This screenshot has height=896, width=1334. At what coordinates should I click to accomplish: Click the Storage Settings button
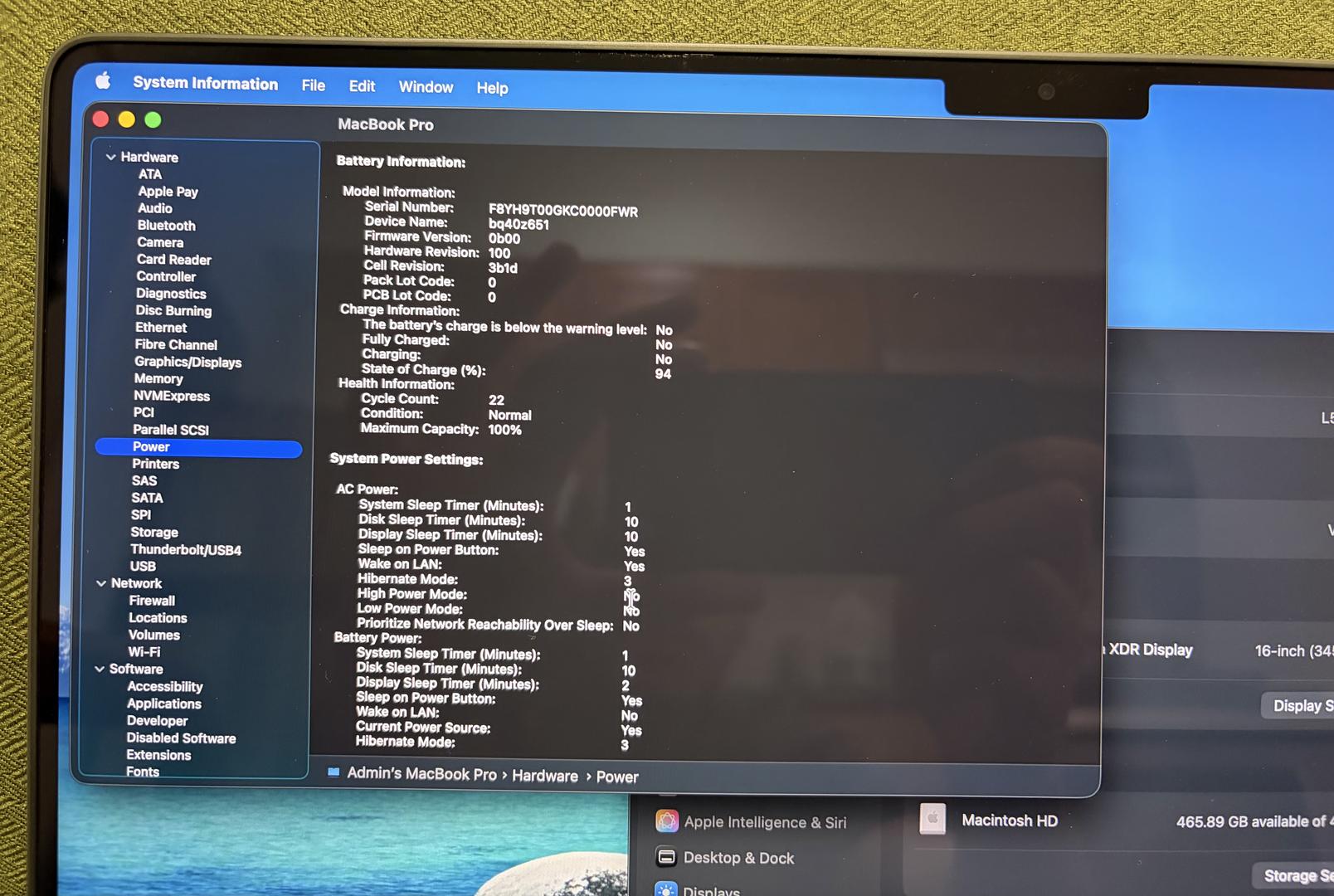pyautogui.click(x=1296, y=875)
